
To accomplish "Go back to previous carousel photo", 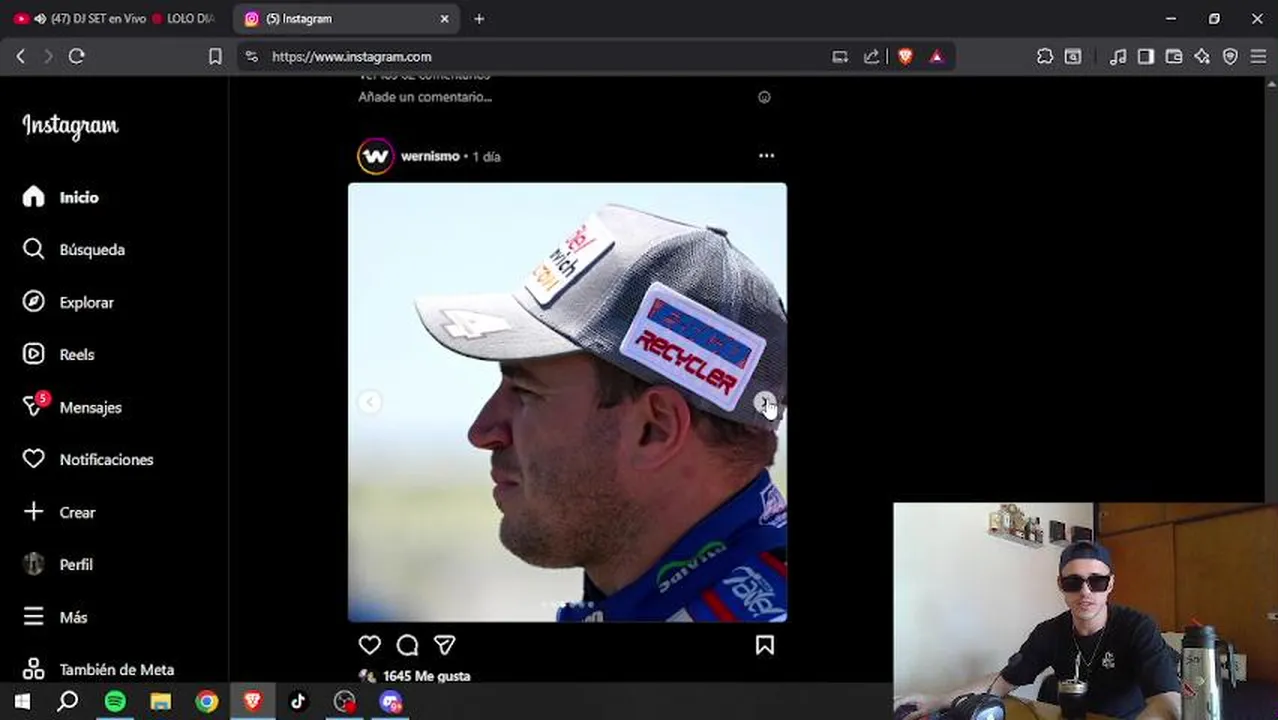I will click(x=370, y=402).
